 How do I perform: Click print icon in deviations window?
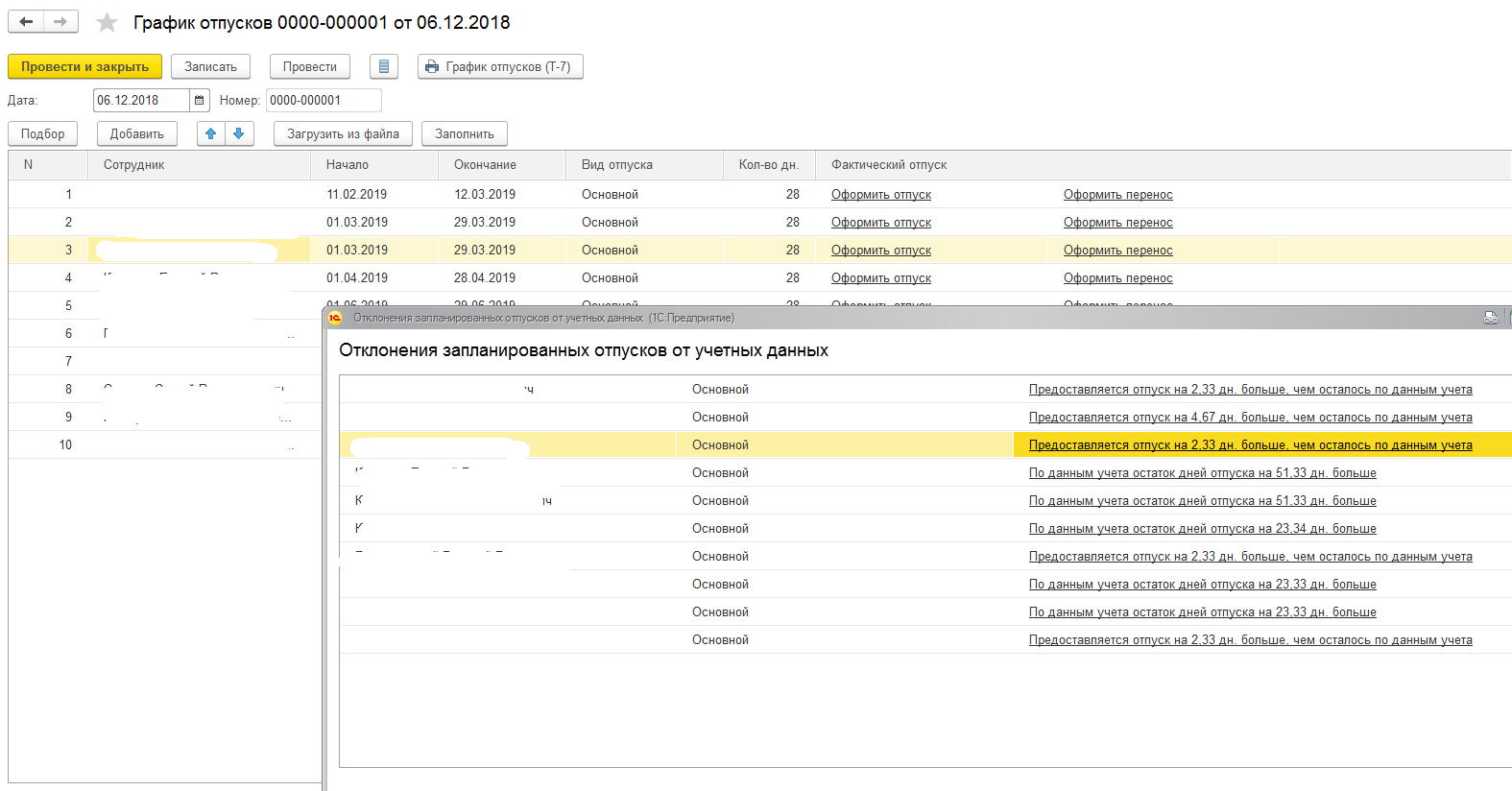pyautogui.click(x=1490, y=318)
